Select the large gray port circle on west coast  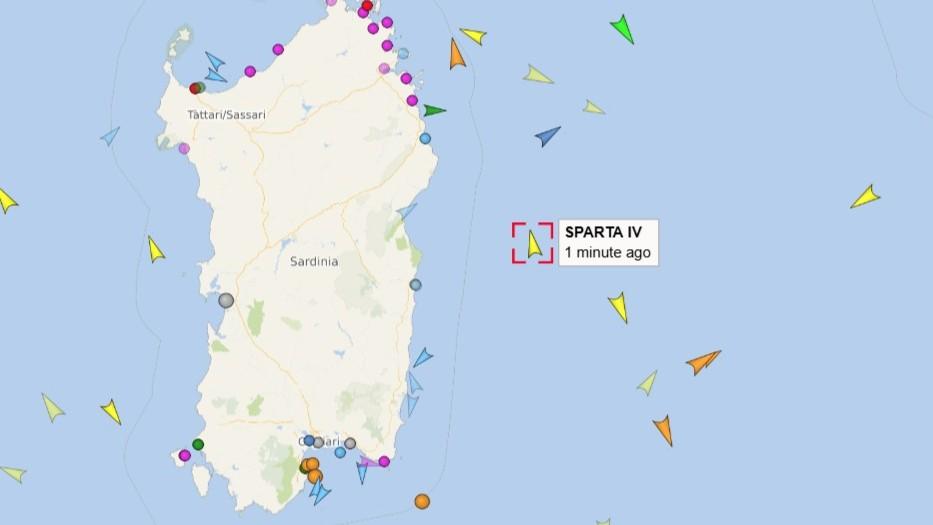click(226, 300)
